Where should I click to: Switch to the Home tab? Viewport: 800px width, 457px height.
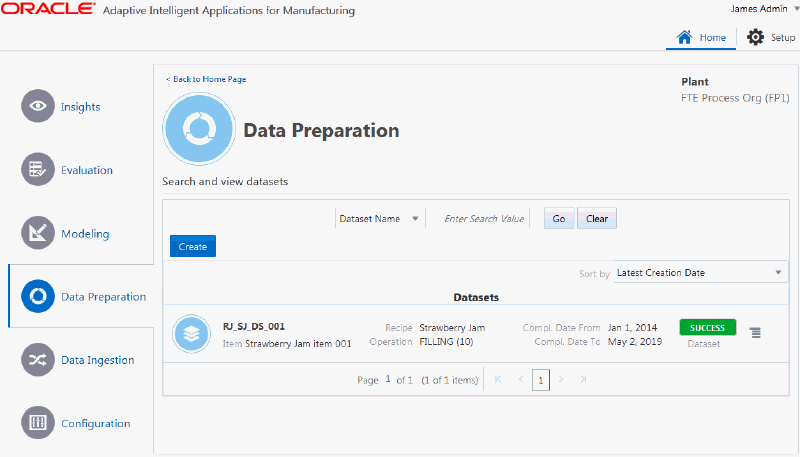pyautogui.click(x=701, y=37)
